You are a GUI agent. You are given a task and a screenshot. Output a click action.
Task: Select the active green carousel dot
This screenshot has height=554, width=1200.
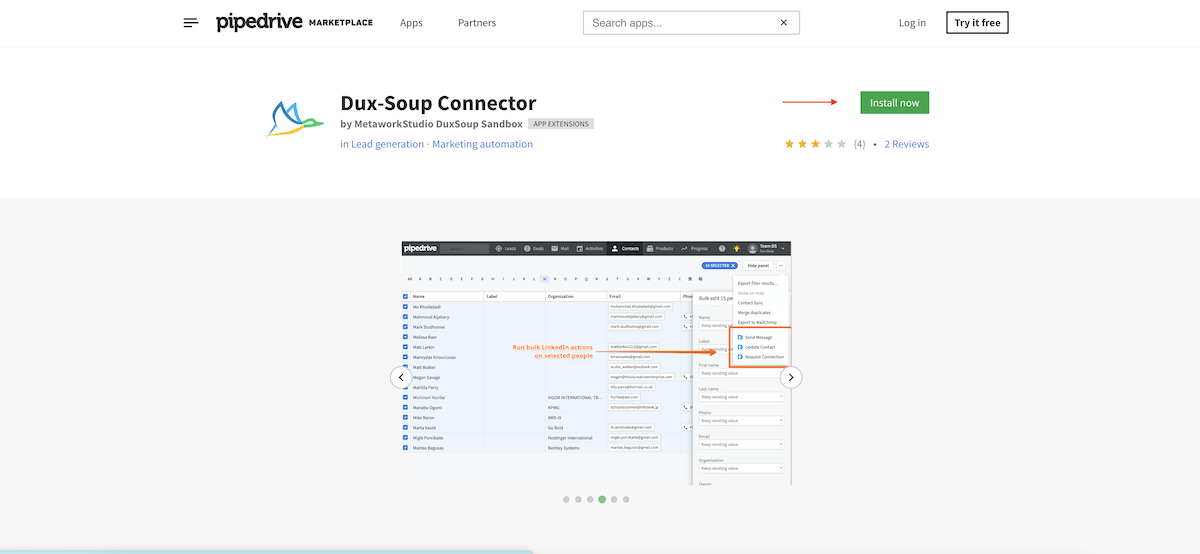point(602,499)
